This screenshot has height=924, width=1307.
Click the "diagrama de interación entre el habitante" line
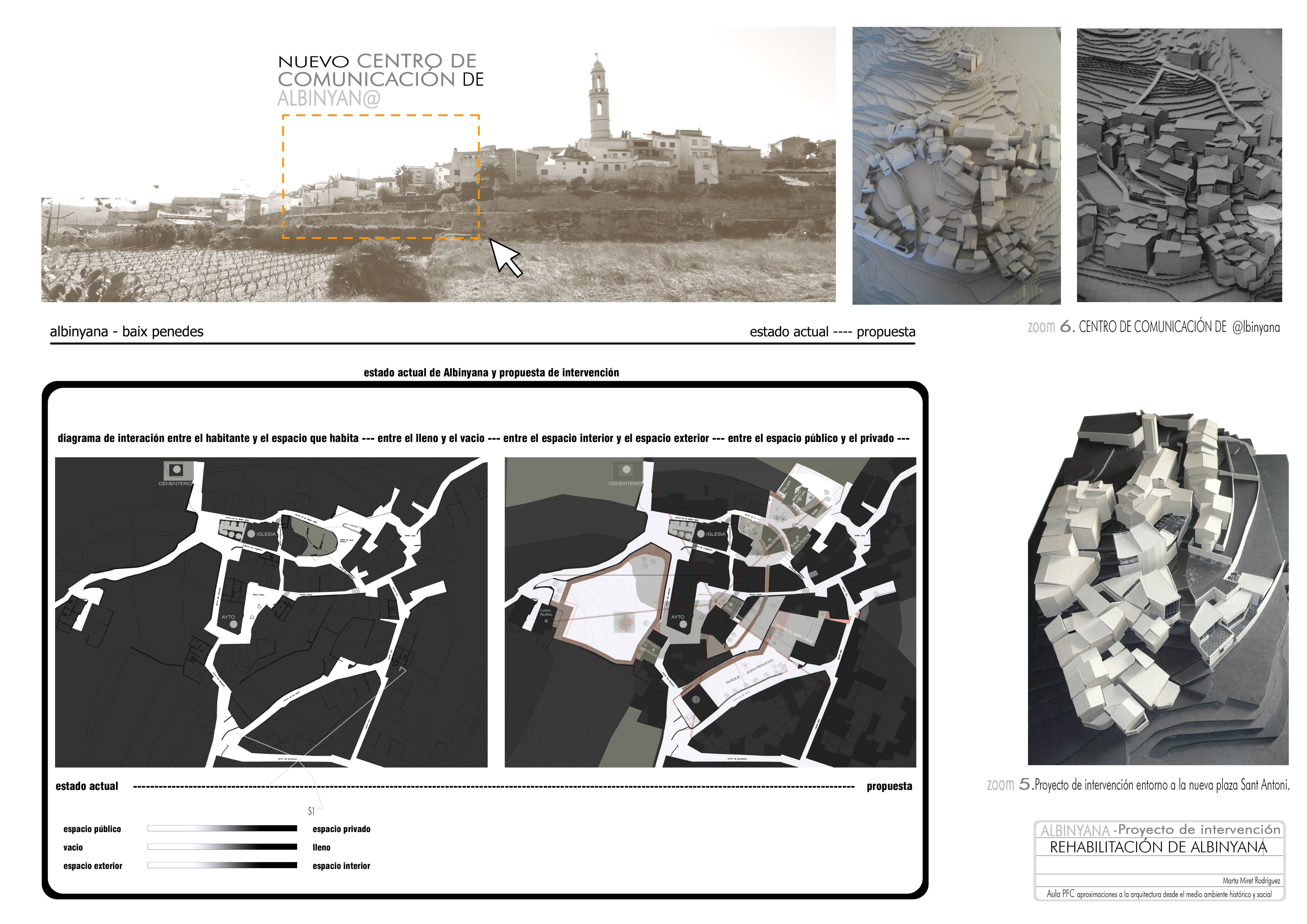(483, 438)
